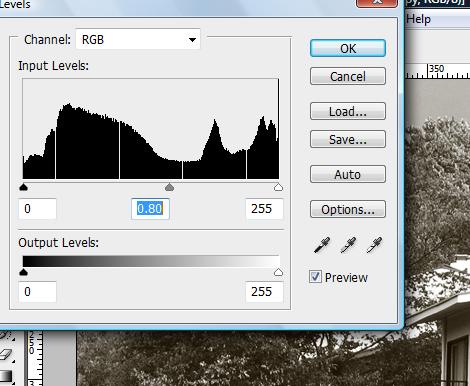Click input shadow value field 0

click(37, 209)
